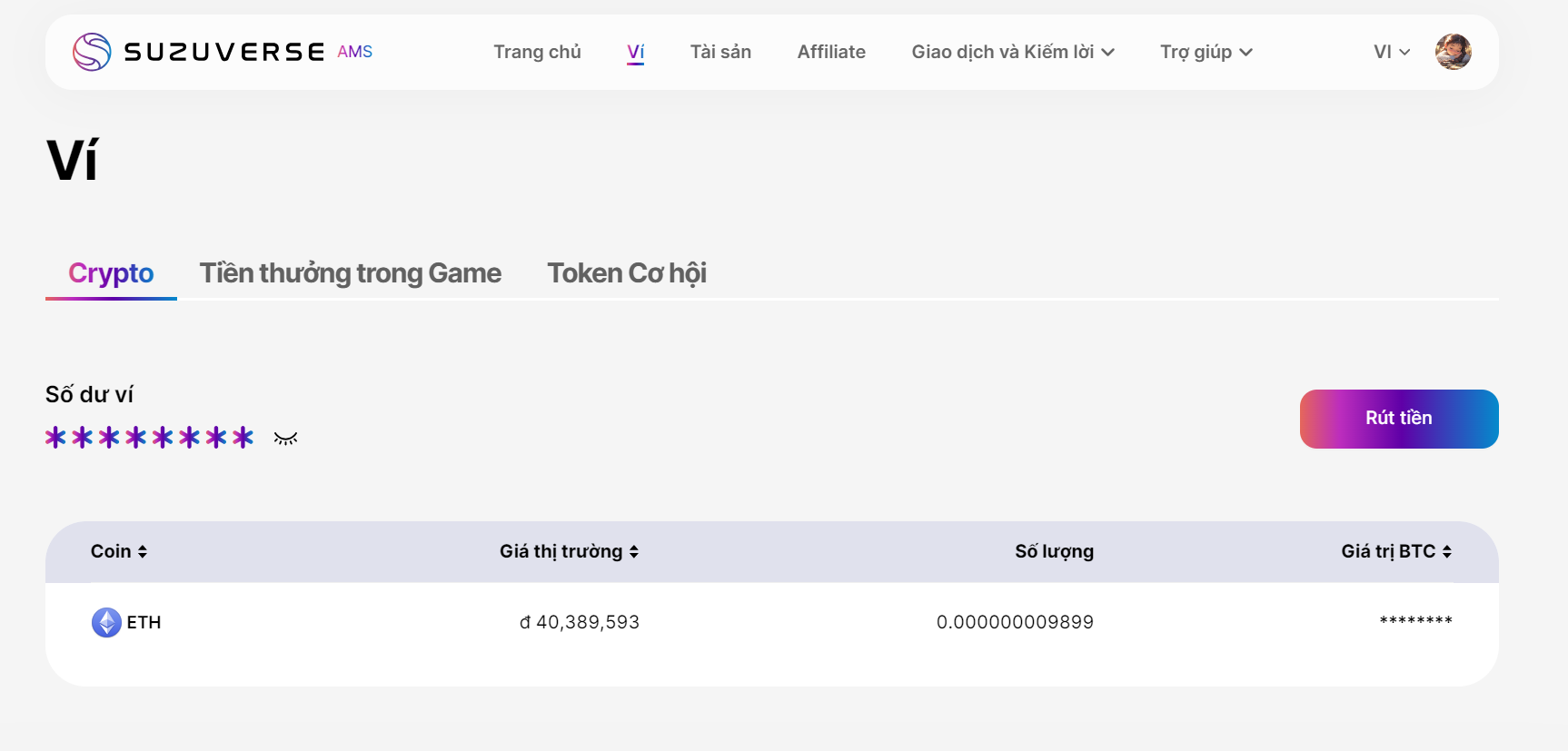Switch to Token Cơ hội tab
The image size is (1568, 751).
pos(627,273)
